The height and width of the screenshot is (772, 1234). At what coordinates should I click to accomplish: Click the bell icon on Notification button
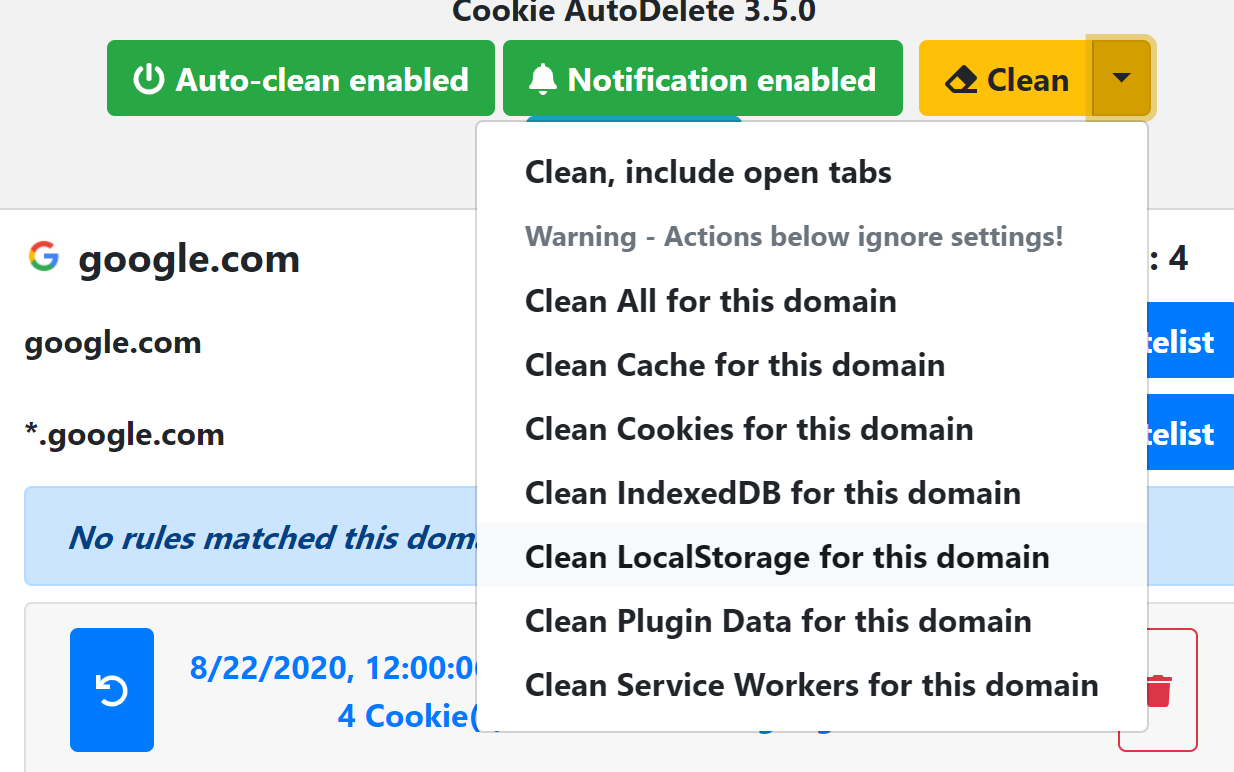coord(543,79)
